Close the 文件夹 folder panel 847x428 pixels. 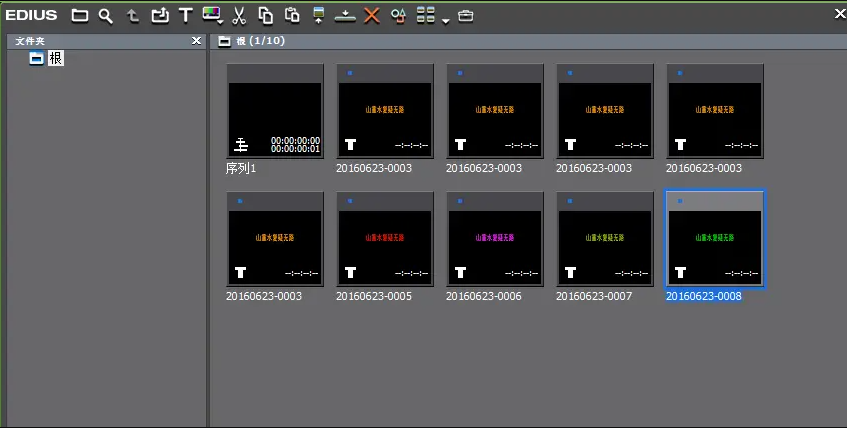pos(197,41)
